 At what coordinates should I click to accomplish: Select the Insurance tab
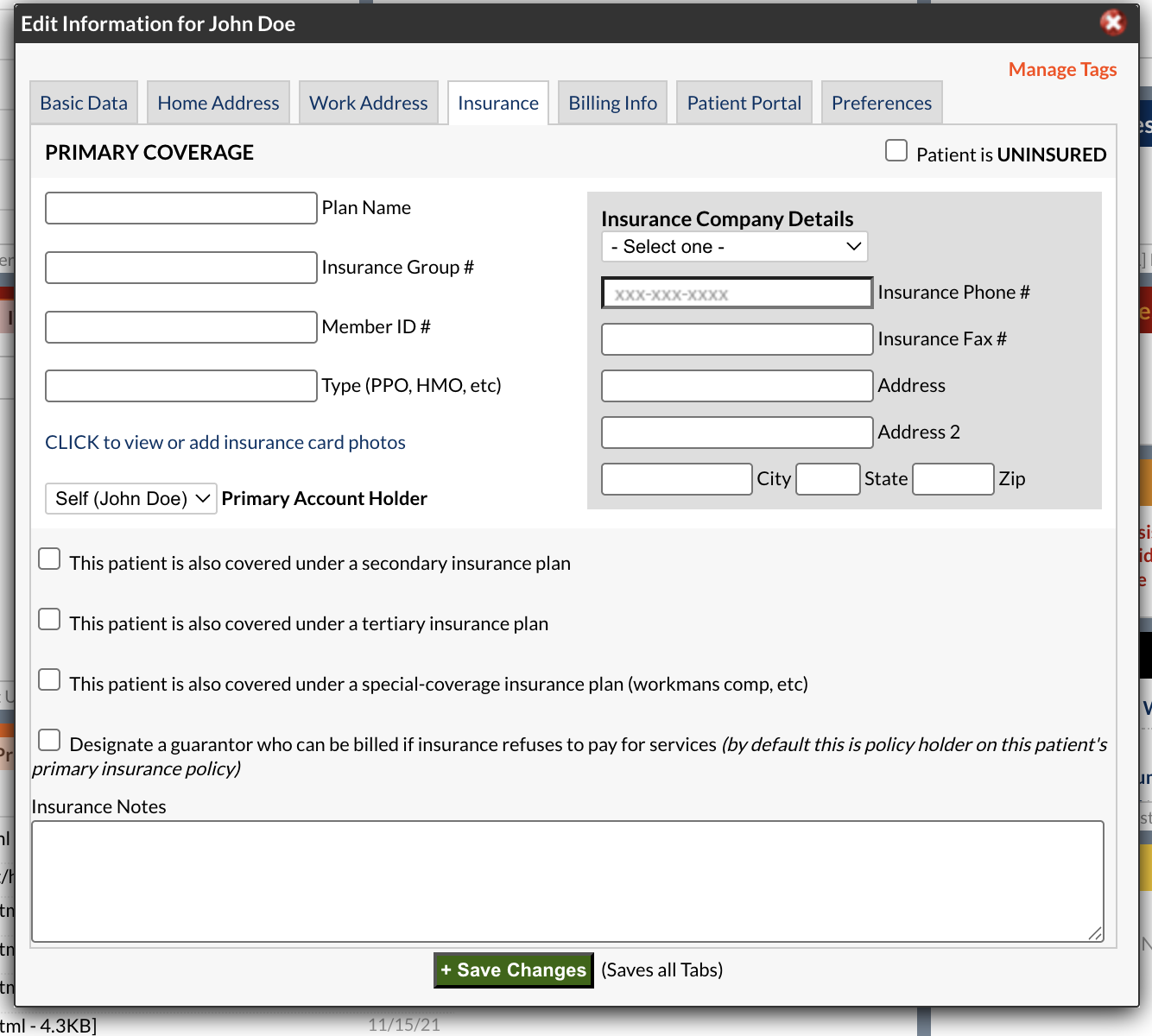click(x=498, y=103)
